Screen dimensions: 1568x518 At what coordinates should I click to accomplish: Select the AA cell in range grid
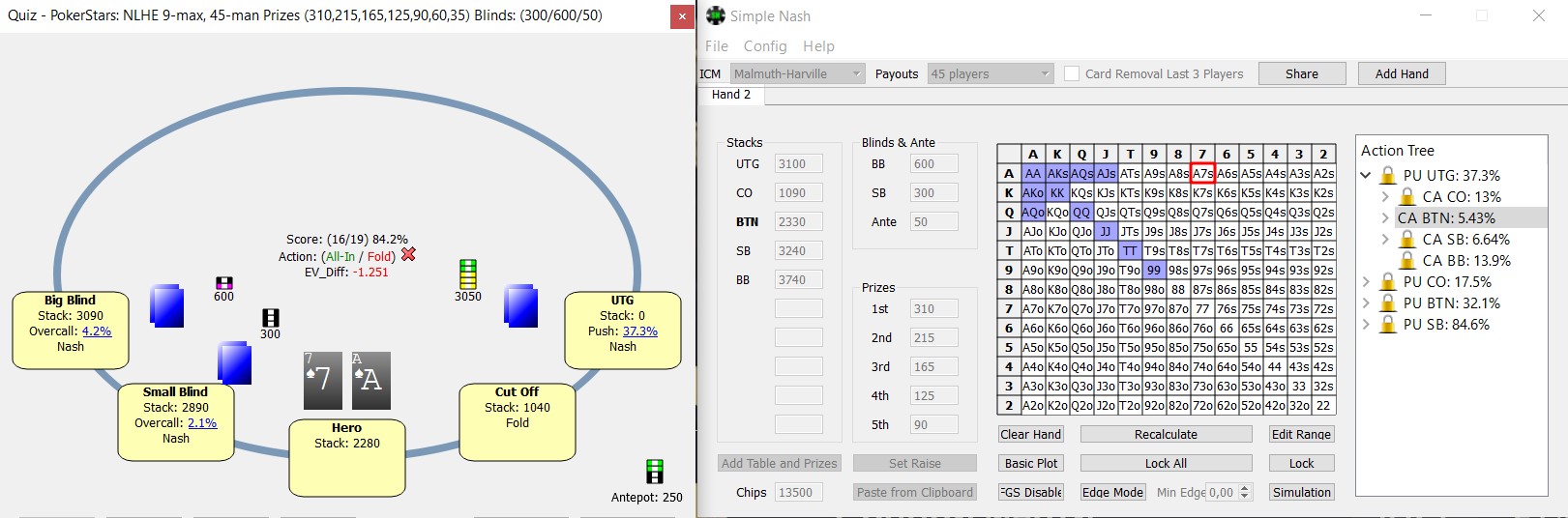(1033, 173)
